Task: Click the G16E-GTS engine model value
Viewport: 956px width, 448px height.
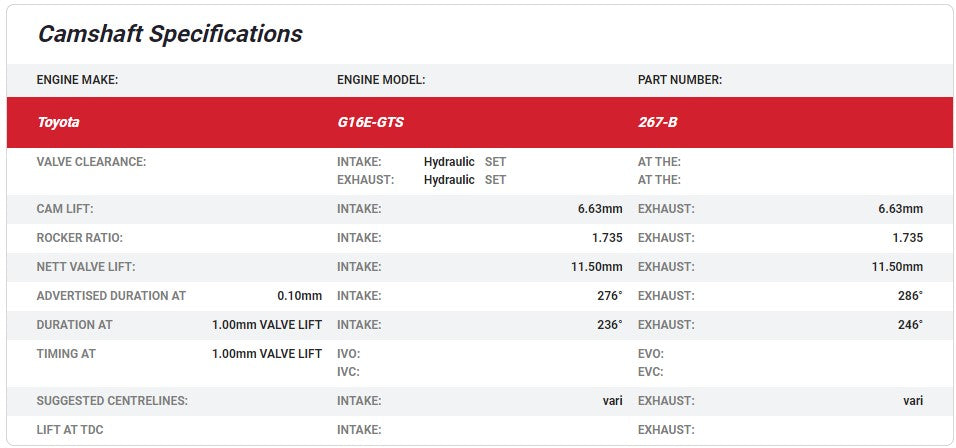Action: (x=370, y=123)
